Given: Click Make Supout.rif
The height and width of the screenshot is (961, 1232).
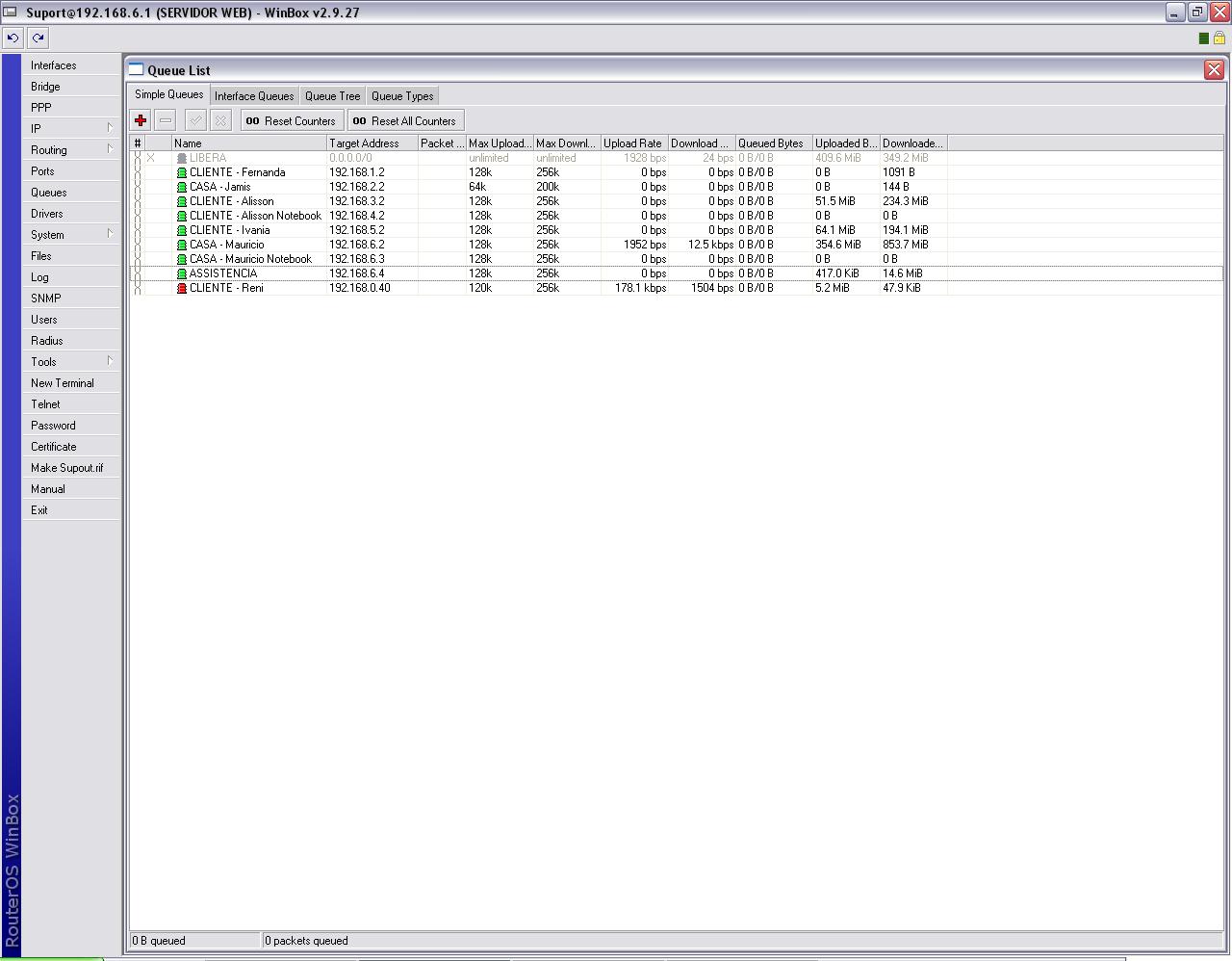Looking at the screenshot, I should point(72,468).
